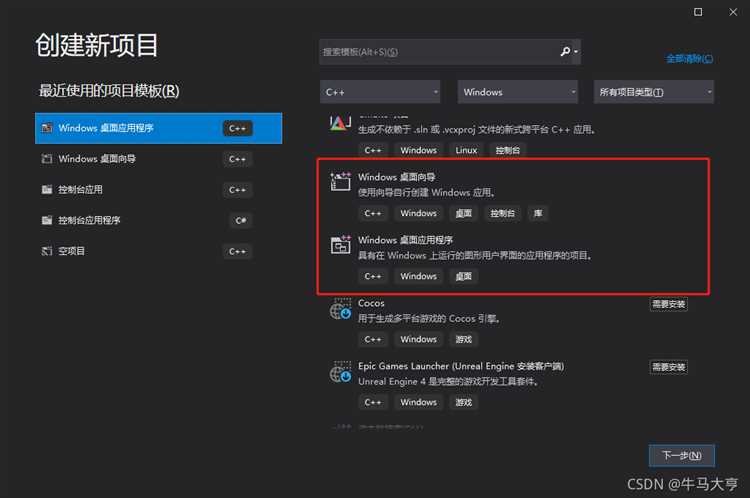750x498 pixels.
Task: Click the Windows 桌面向导 icon in recent templates
Action: click(x=47, y=158)
